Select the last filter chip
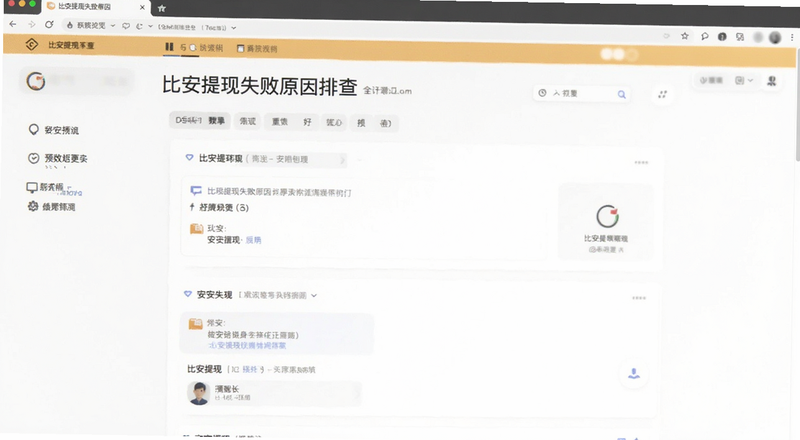The image size is (800, 440). click(386, 123)
